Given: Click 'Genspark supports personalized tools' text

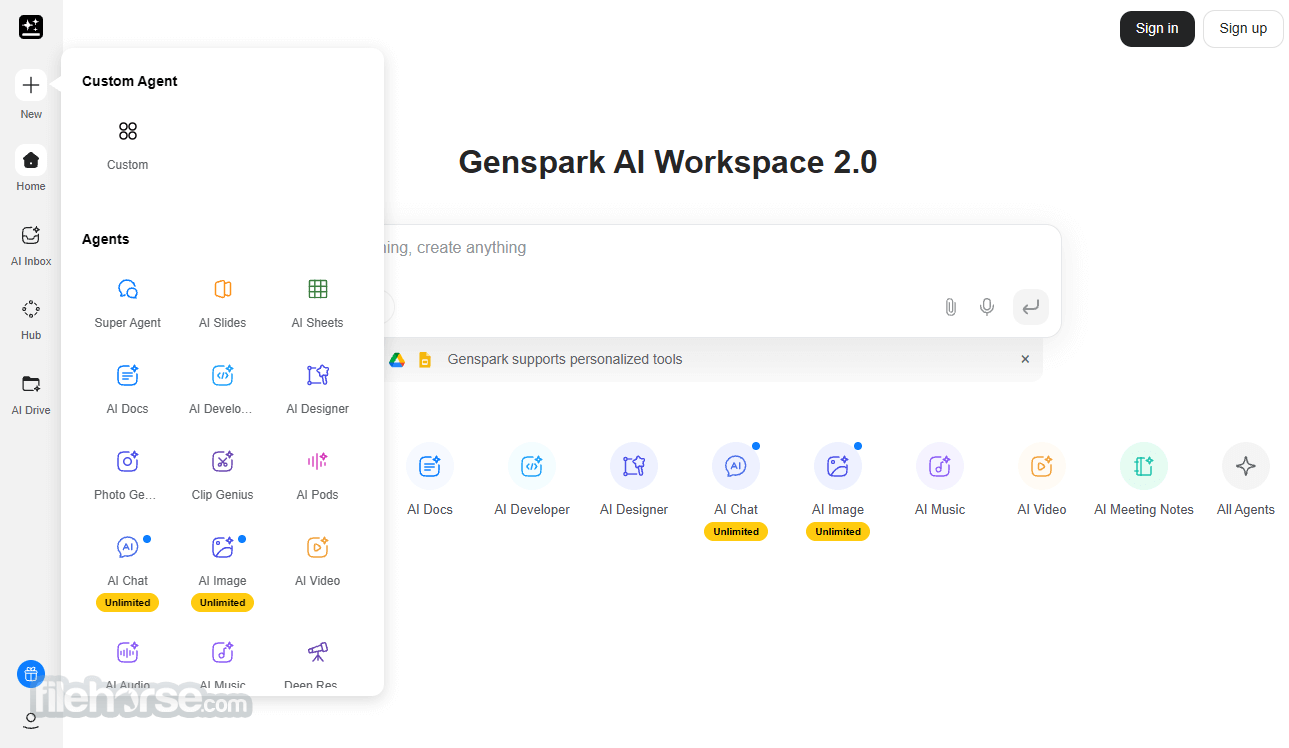Looking at the screenshot, I should [565, 359].
